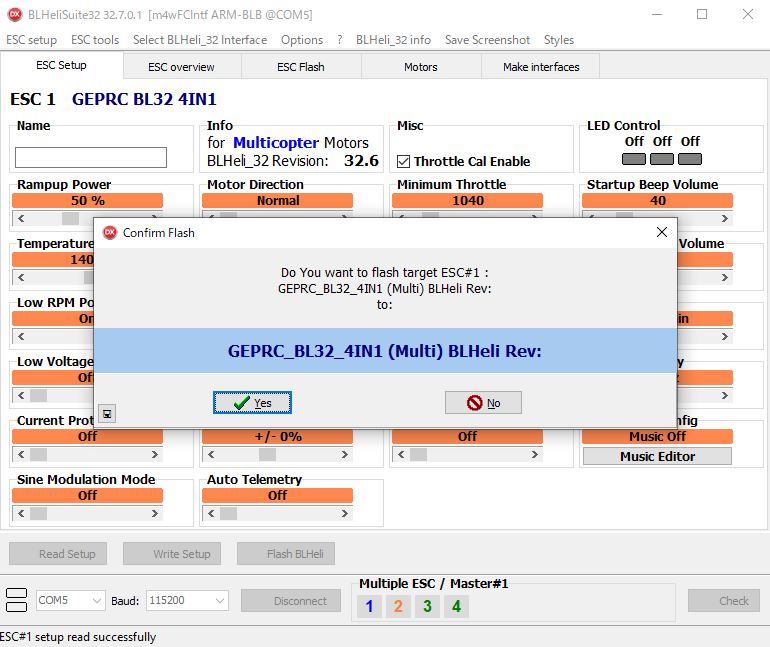
Task: Click Rampup Power slider thumb
Action: [x=70, y=218]
